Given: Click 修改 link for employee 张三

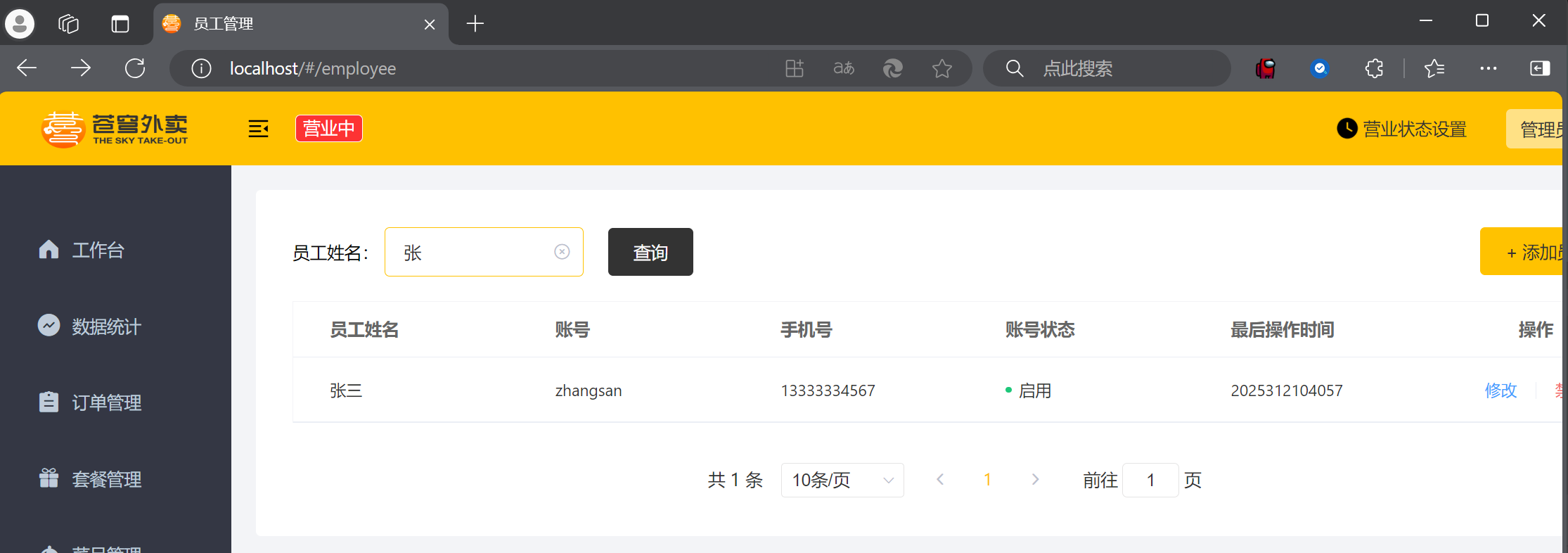Looking at the screenshot, I should [1500, 390].
